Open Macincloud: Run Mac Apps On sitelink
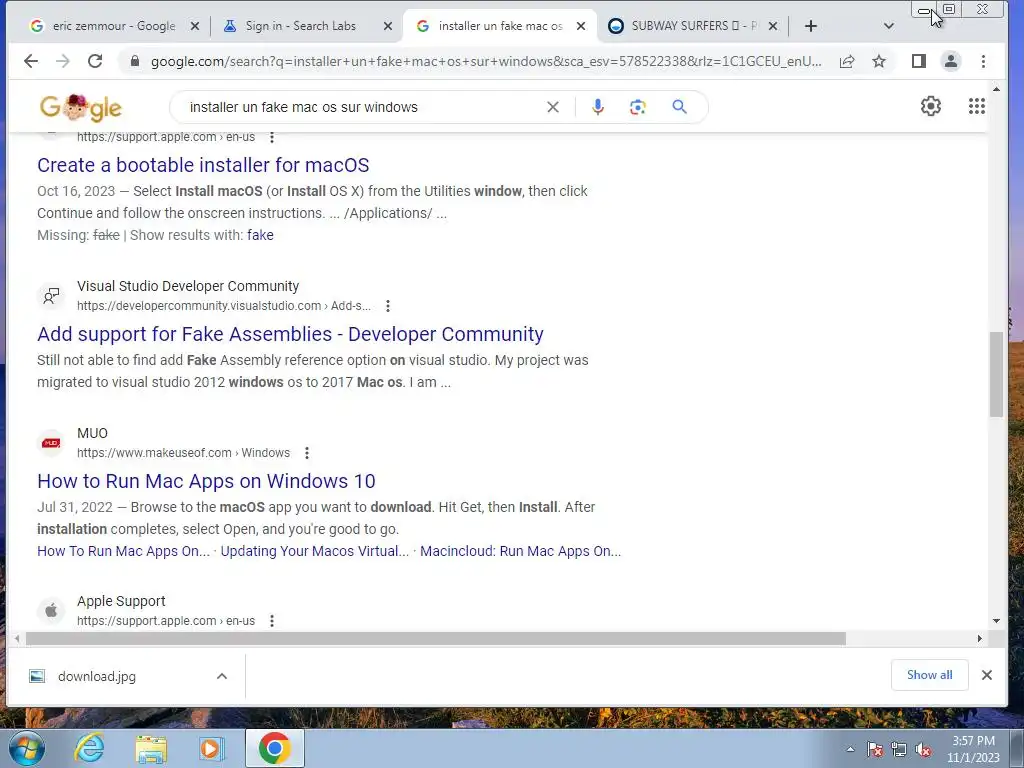This screenshot has width=1024, height=768. click(520, 551)
